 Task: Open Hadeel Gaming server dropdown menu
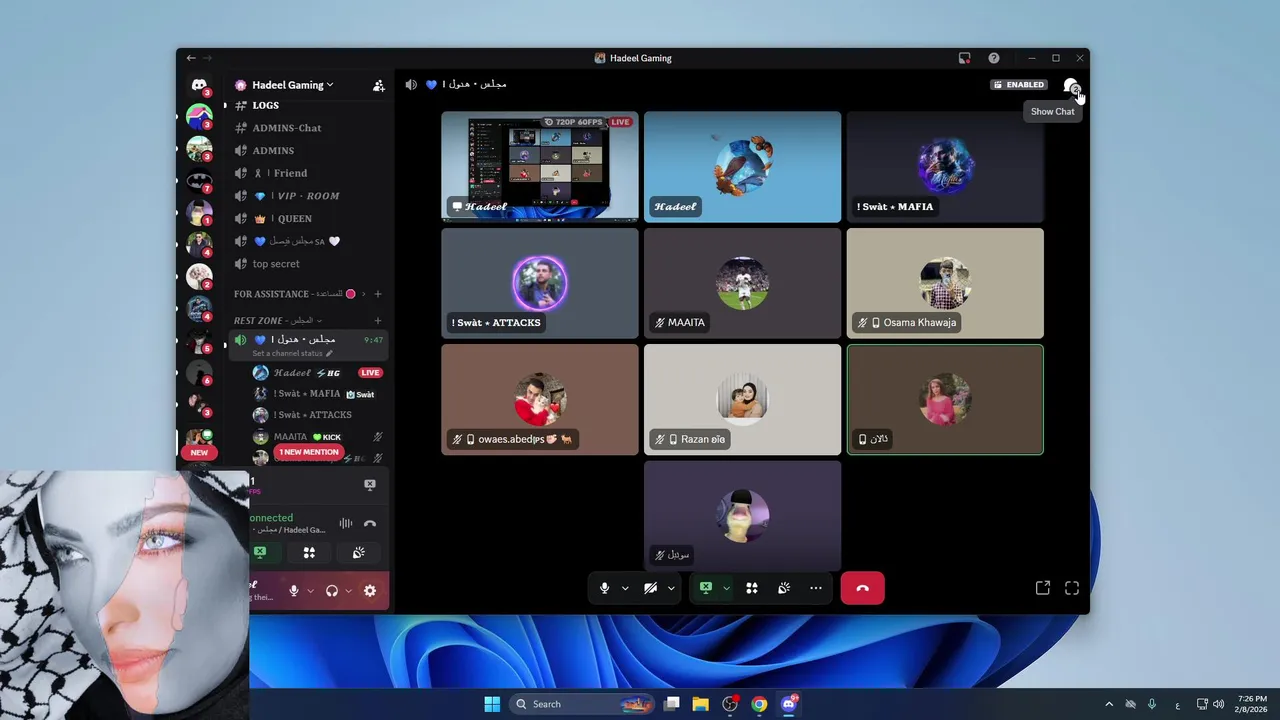coord(293,85)
